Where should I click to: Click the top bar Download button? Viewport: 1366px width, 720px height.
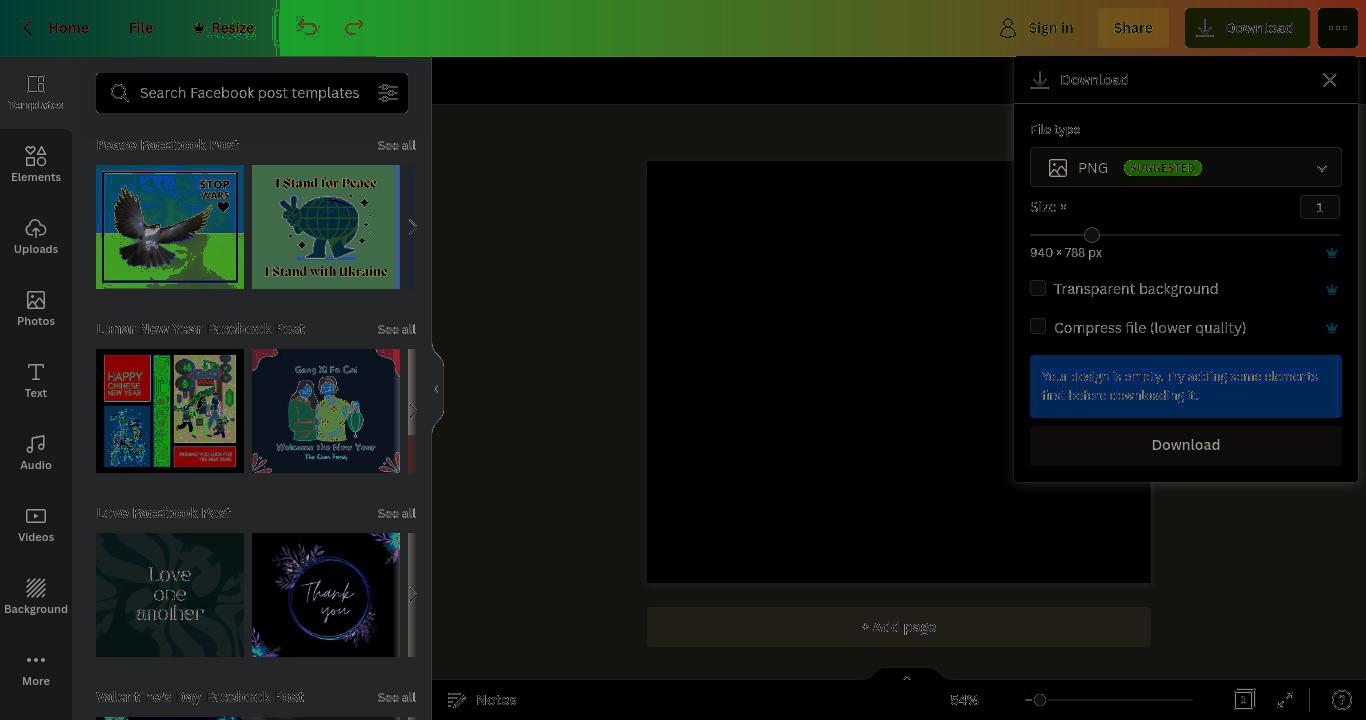(1246, 28)
